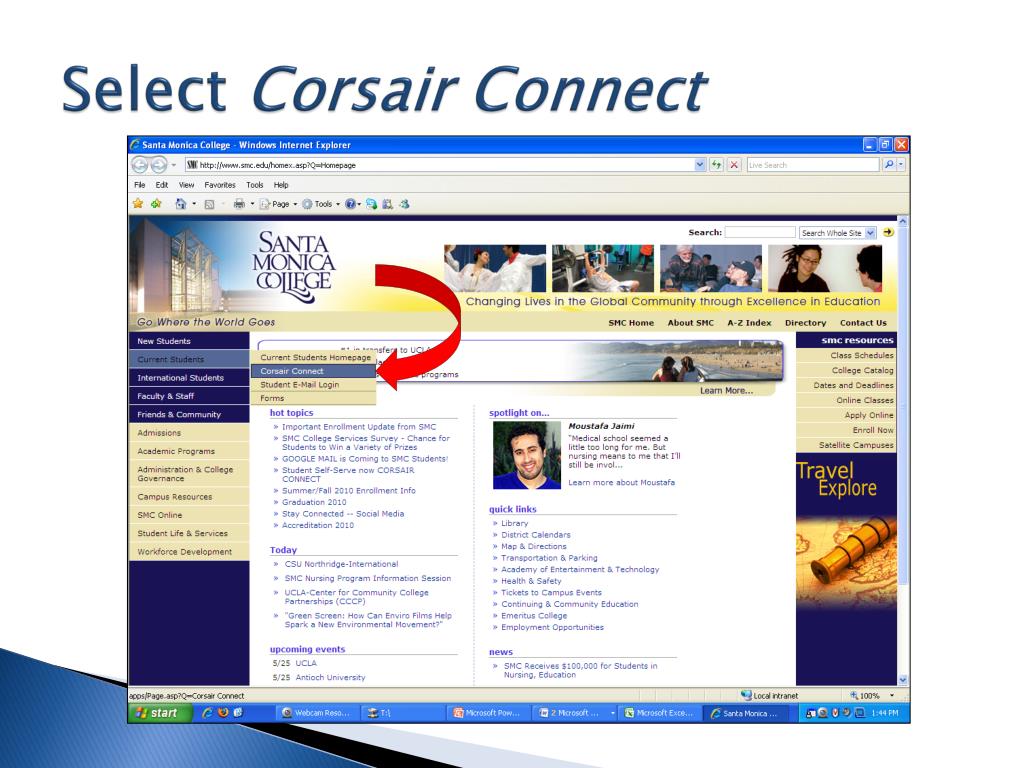Image resolution: width=1024 pixels, height=768 pixels.
Task: Open the File menu
Action: coord(140,185)
